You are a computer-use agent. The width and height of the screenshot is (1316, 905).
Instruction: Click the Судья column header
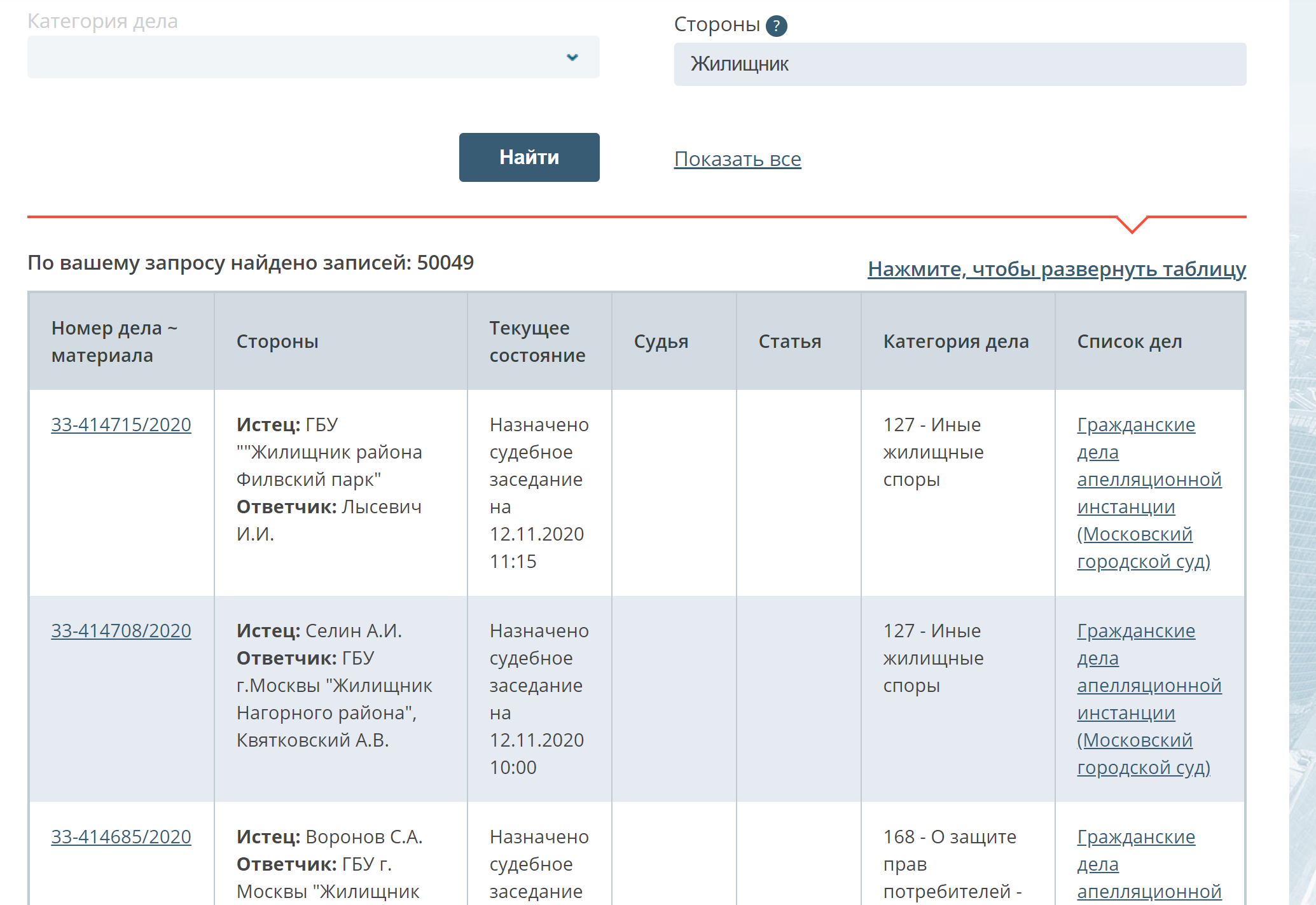[674, 342]
